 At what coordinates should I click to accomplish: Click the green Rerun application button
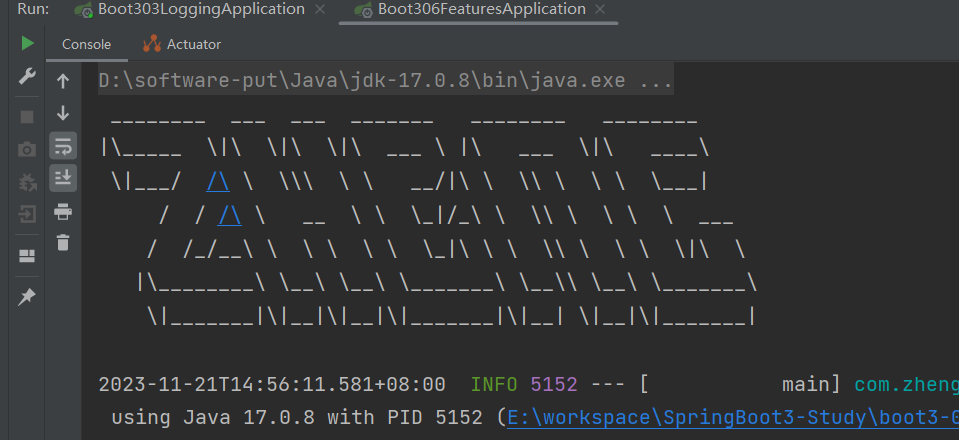pyautogui.click(x=27, y=44)
